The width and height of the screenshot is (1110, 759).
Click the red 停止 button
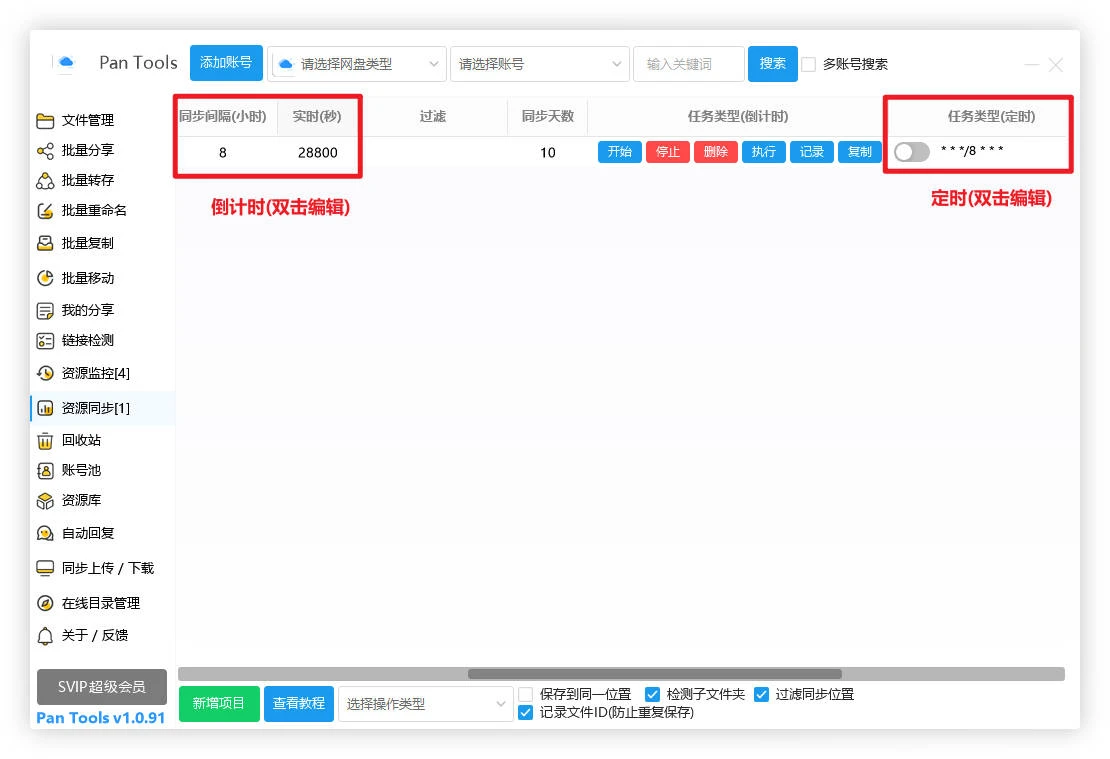667,152
